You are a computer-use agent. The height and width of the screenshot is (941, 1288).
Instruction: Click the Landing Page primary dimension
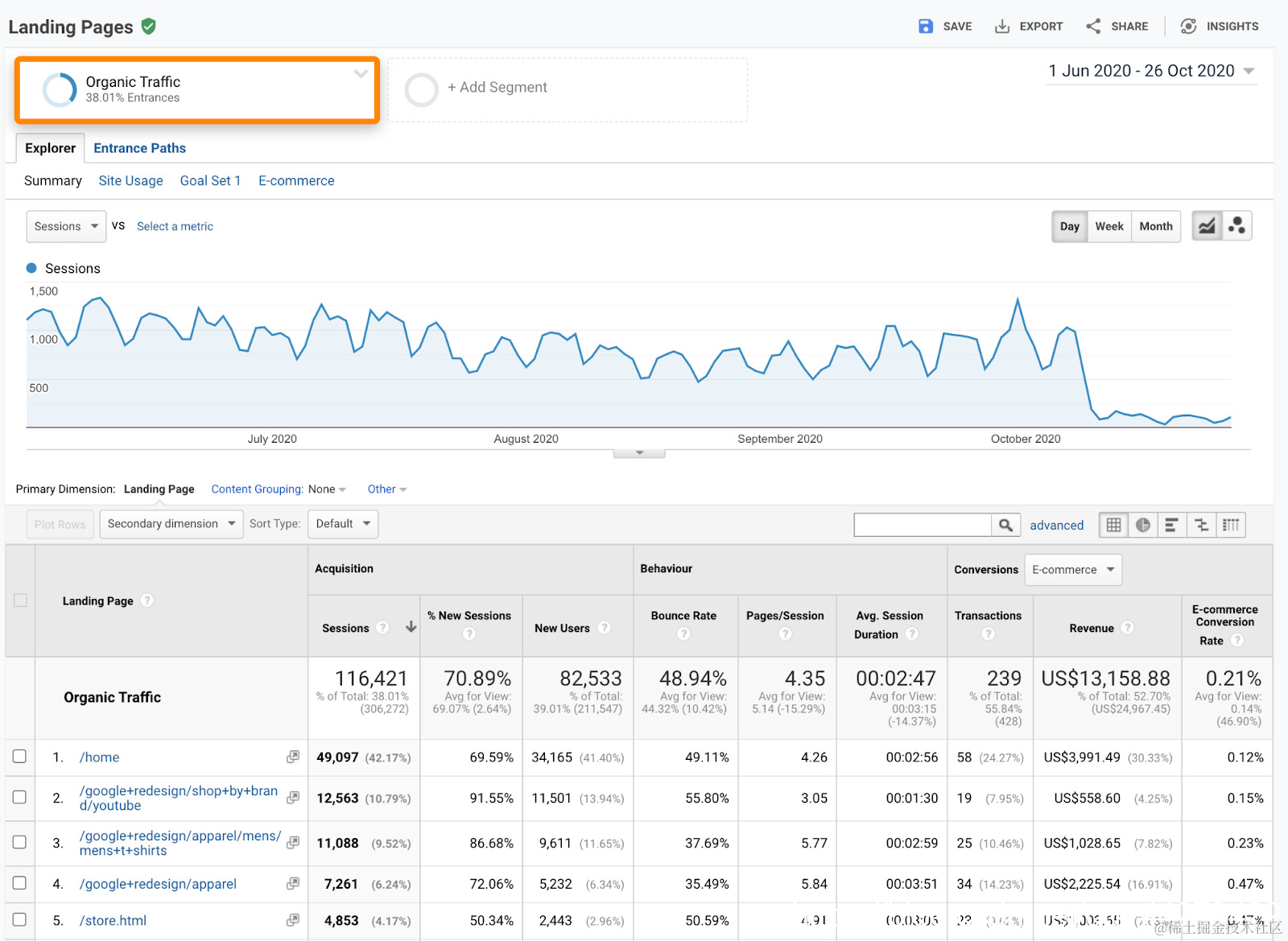click(x=159, y=489)
